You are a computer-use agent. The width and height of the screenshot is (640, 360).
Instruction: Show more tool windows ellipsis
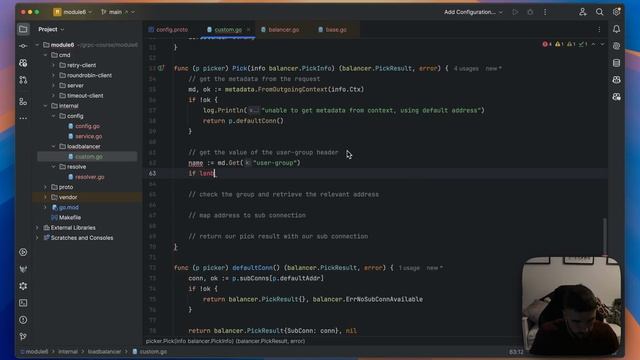(x=23, y=118)
